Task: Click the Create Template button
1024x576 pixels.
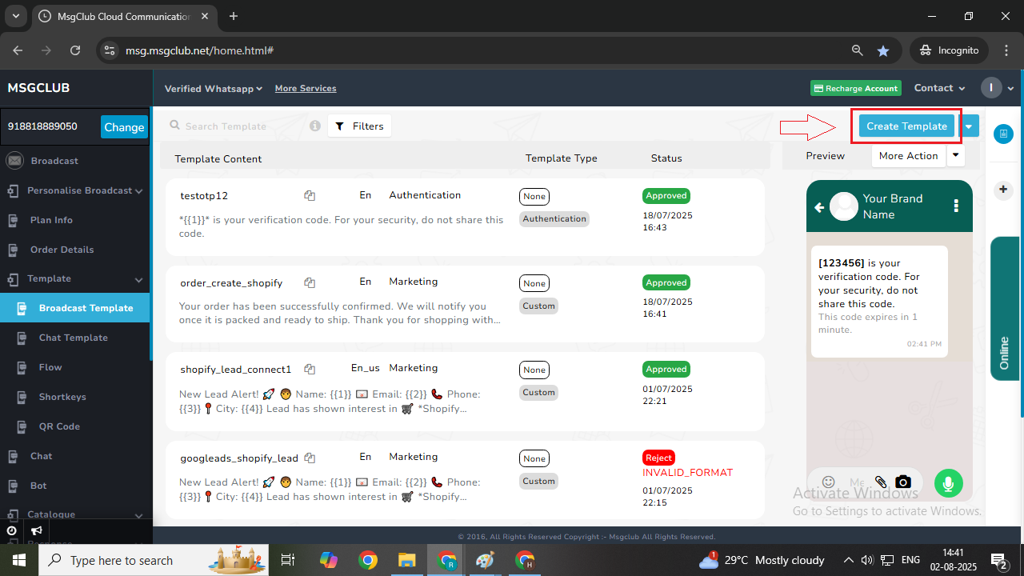Action: pyautogui.click(x=906, y=127)
